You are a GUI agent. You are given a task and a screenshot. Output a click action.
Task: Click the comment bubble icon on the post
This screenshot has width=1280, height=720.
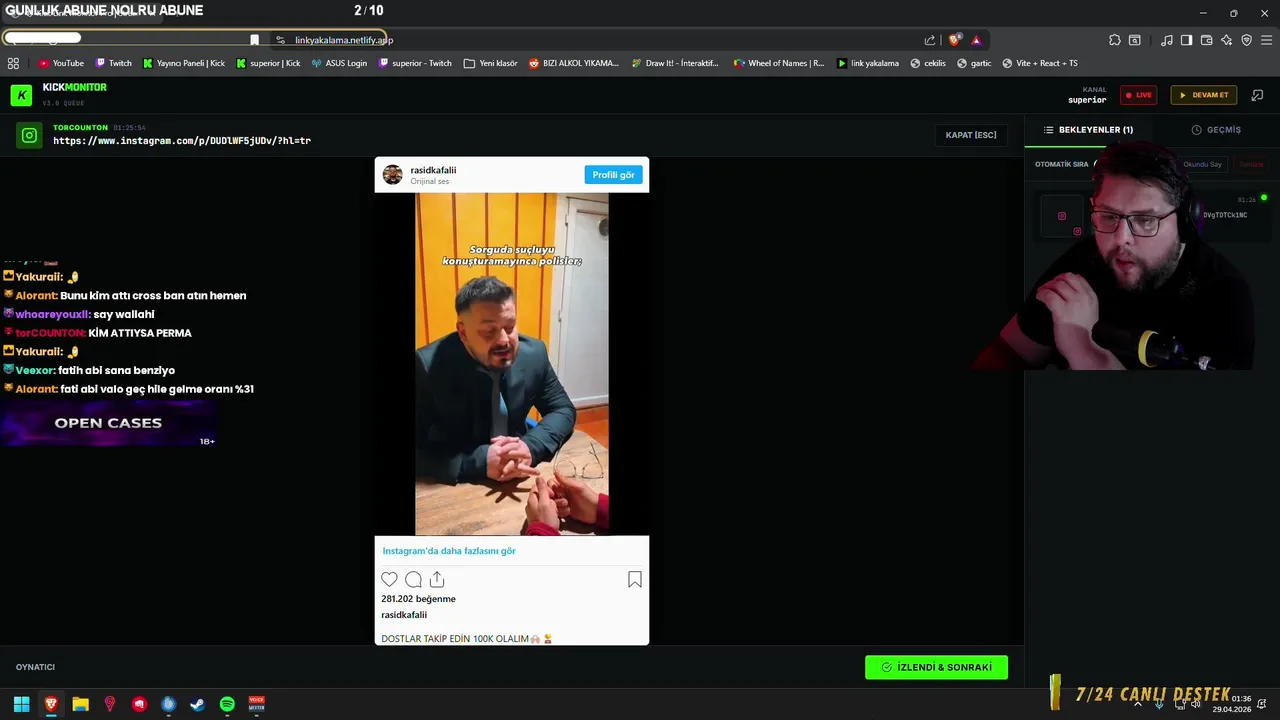tap(413, 579)
